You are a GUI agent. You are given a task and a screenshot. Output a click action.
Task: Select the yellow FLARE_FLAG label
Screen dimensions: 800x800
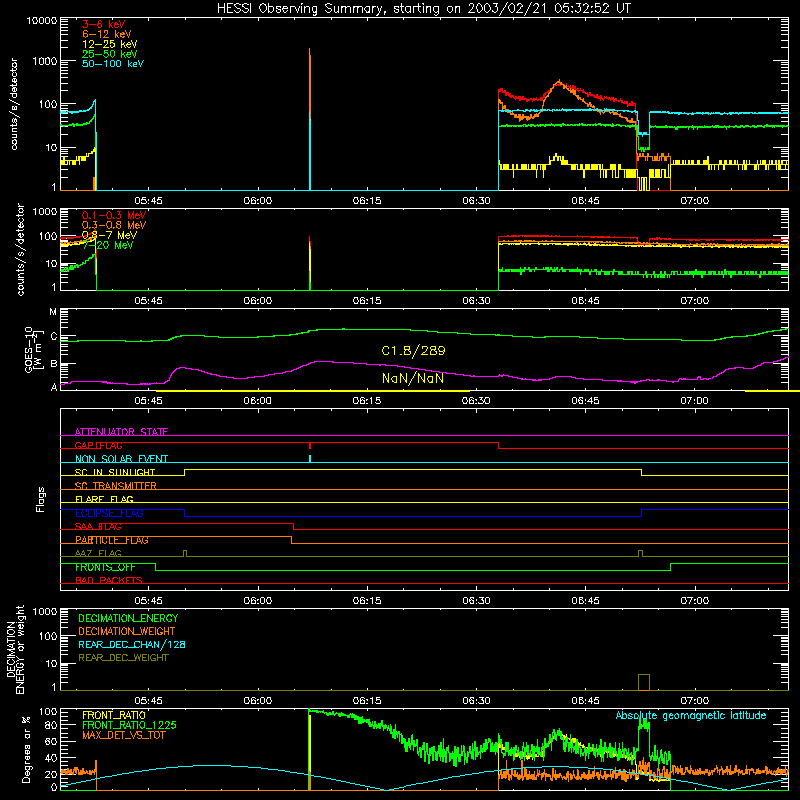pyautogui.click(x=104, y=499)
